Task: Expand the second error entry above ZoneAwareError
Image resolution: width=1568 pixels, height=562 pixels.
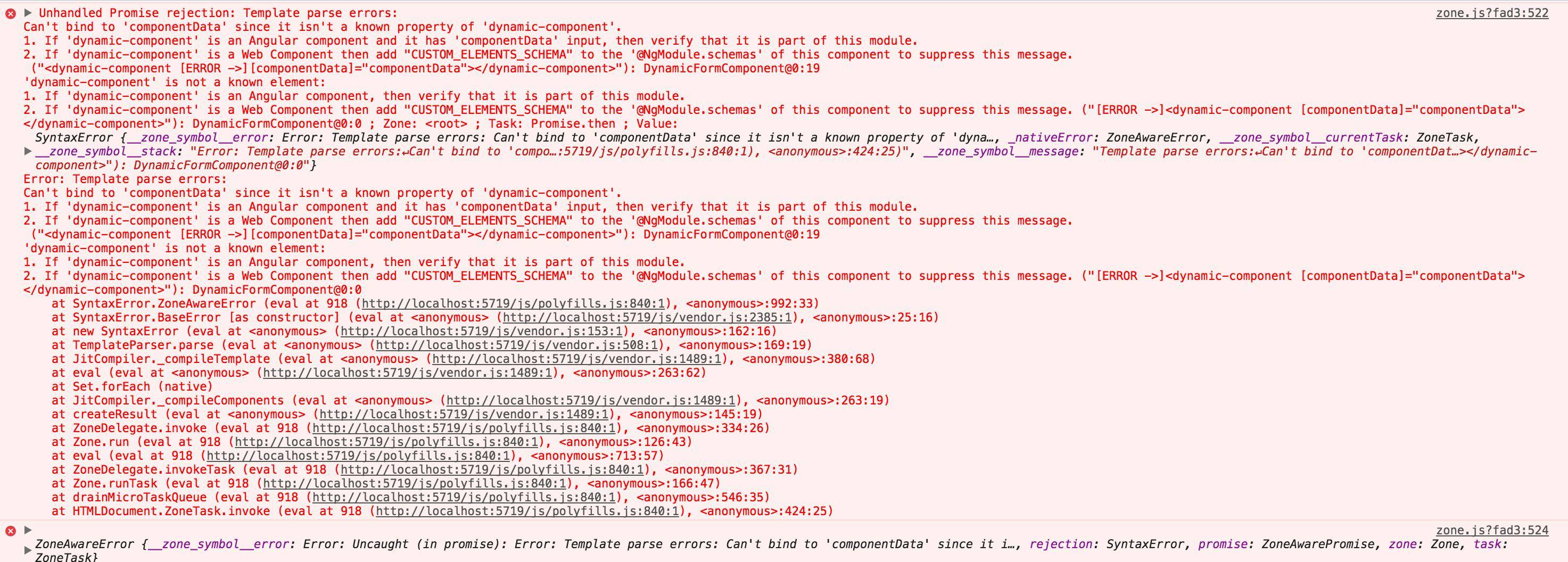Action: point(28,530)
